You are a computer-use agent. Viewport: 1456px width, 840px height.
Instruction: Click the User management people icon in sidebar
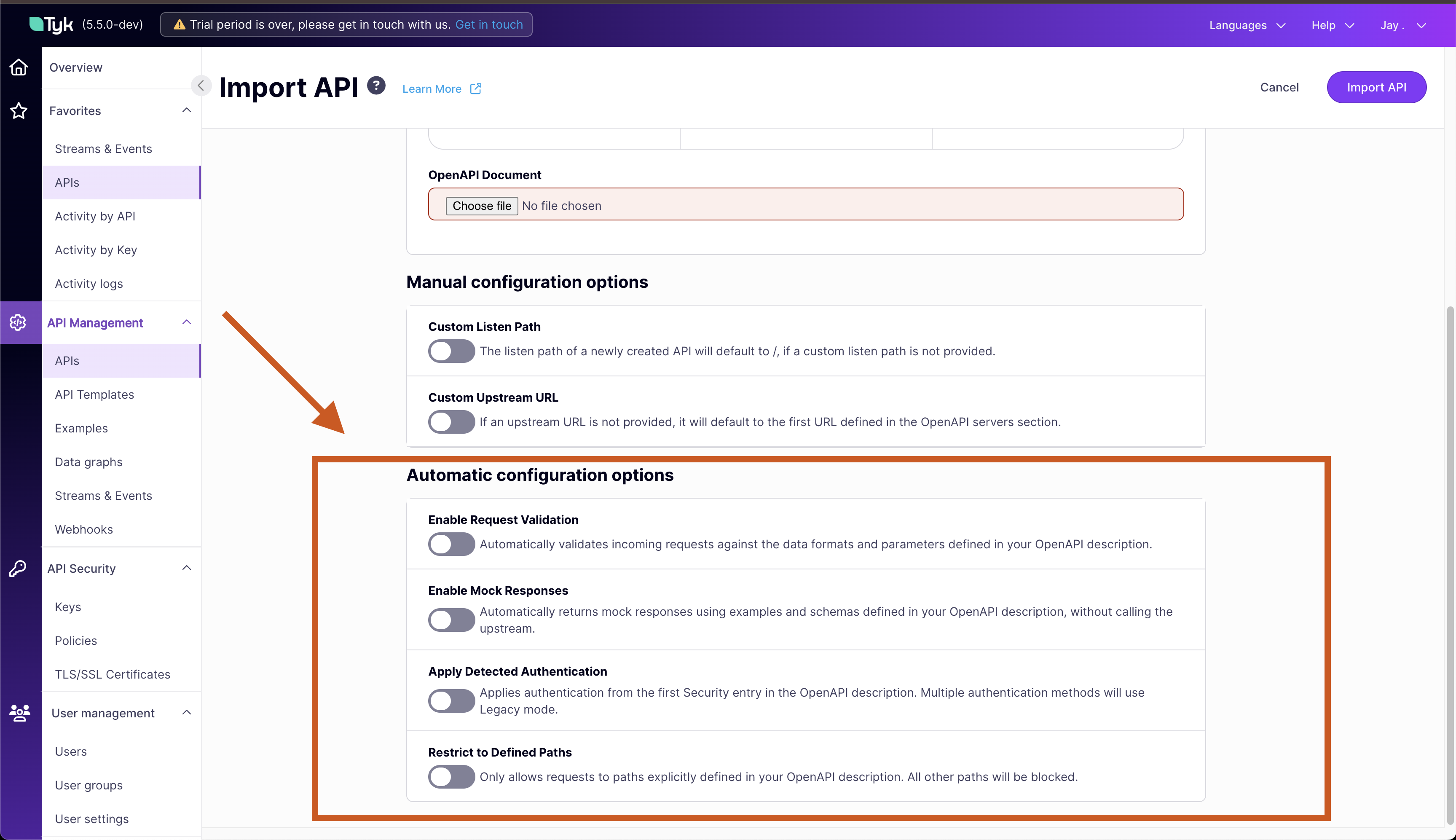pos(19,713)
